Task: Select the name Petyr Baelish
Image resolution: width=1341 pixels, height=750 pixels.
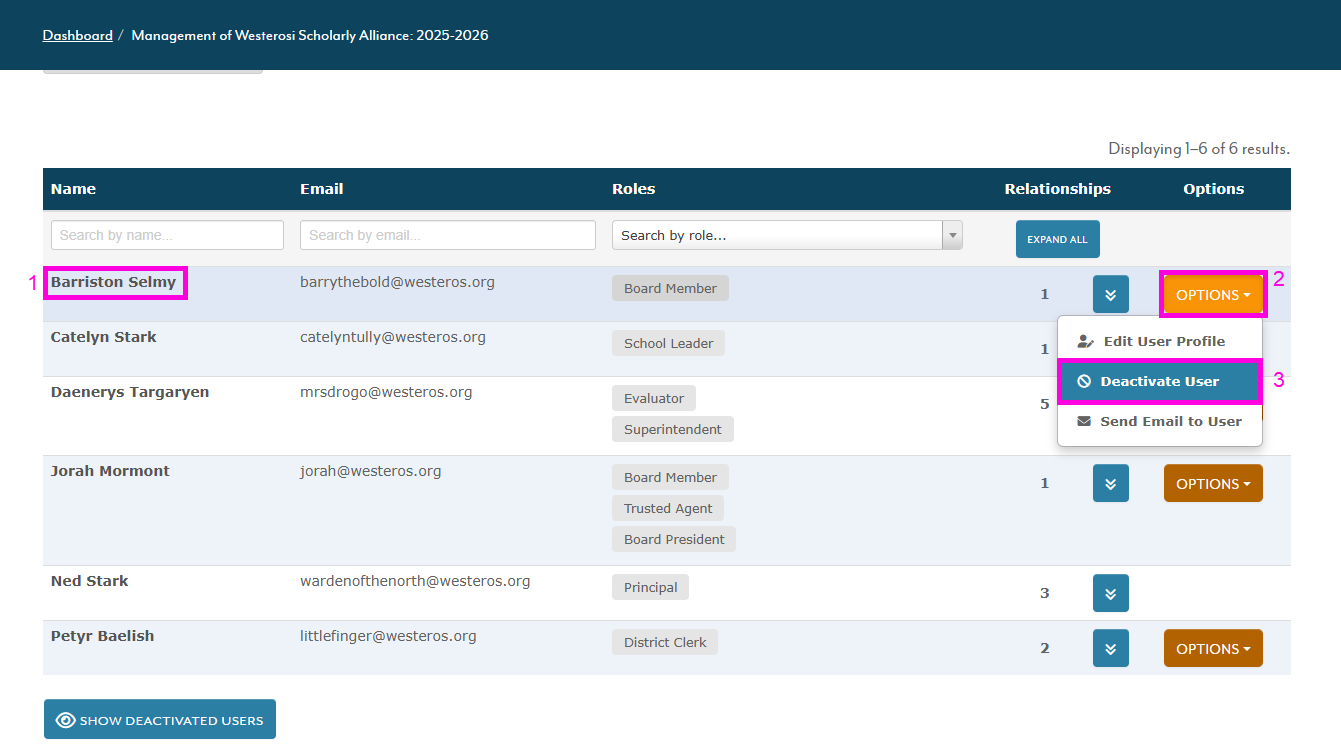Action: coord(102,636)
